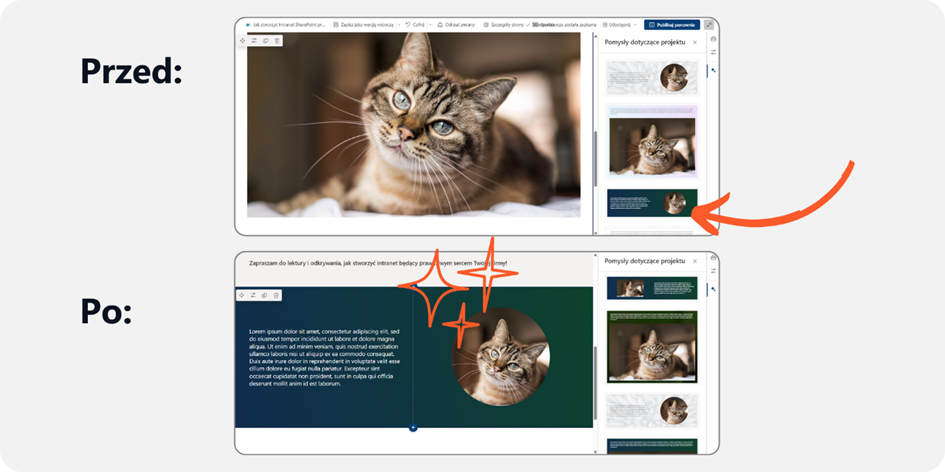Open section settings icon in Przed screenshot

click(x=254, y=40)
